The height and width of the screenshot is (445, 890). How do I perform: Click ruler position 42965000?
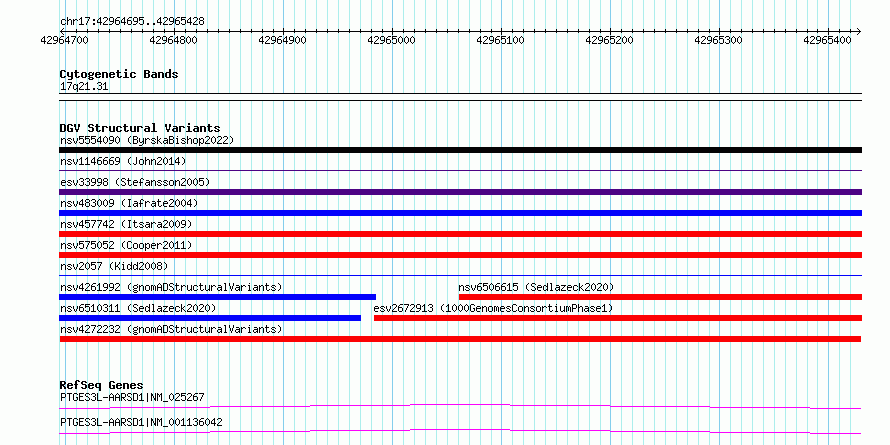pyautogui.click(x=392, y=40)
